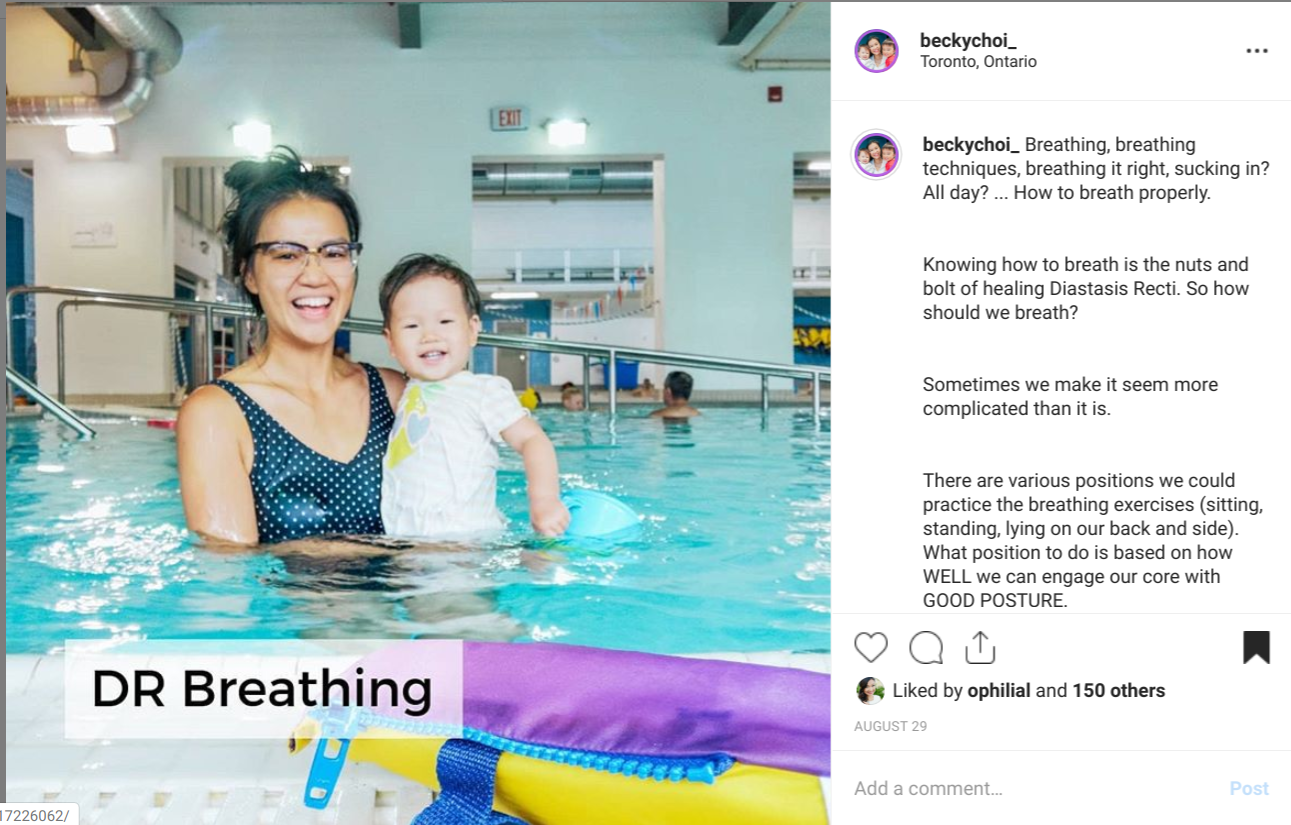Open the Toronto, Ontario location link
The height and width of the screenshot is (825, 1291).
coord(978,62)
